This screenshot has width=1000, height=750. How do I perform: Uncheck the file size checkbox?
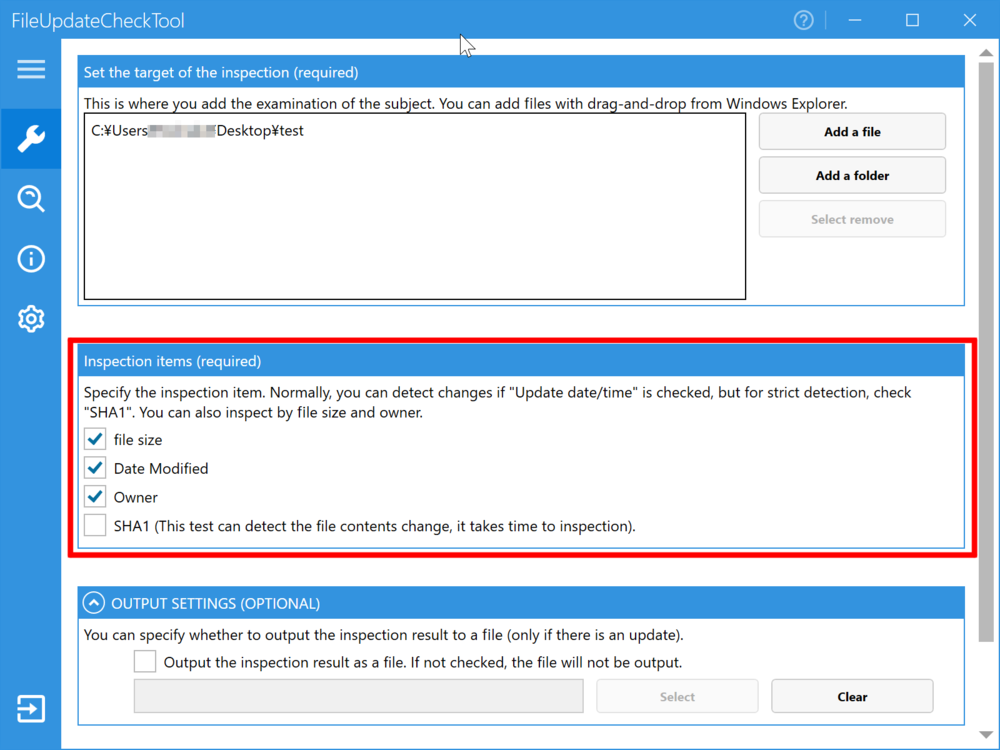[96, 440]
